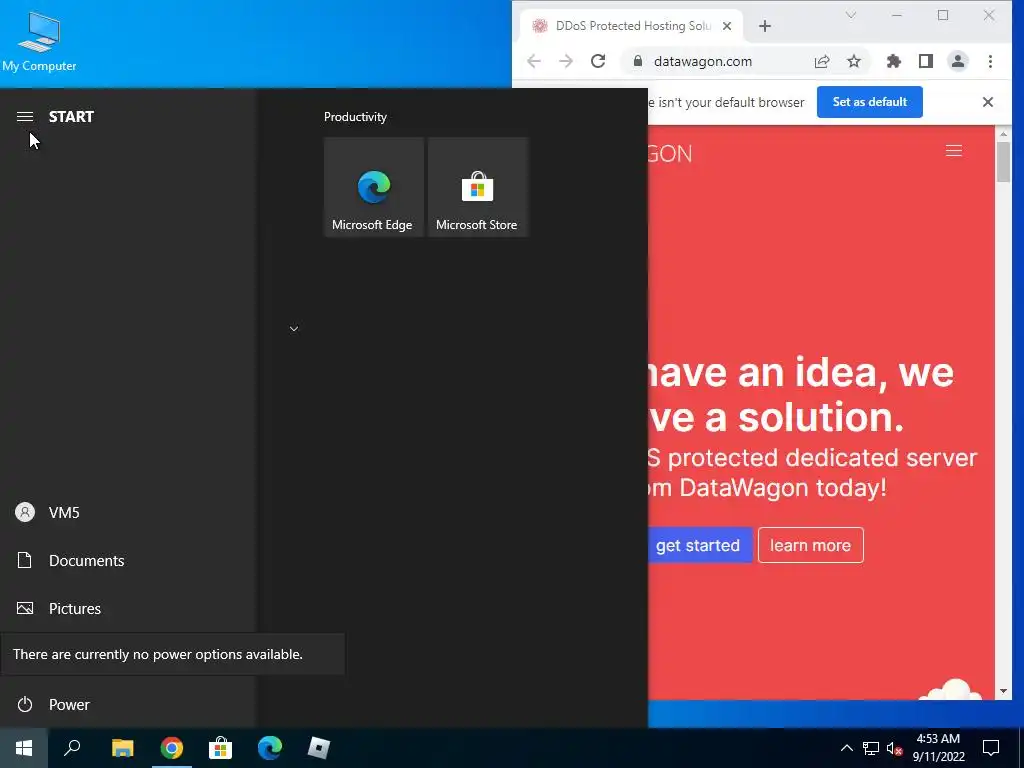The width and height of the screenshot is (1024, 768).
Task: Click Set as default button
Action: coord(869,102)
